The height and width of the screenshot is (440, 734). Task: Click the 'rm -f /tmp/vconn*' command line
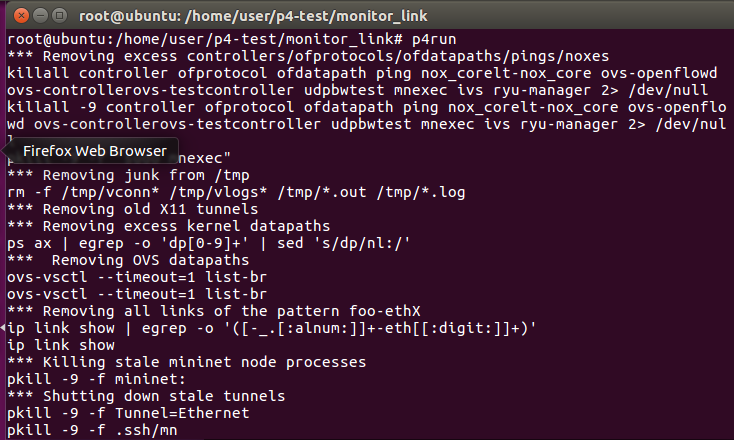(x=236, y=192)
